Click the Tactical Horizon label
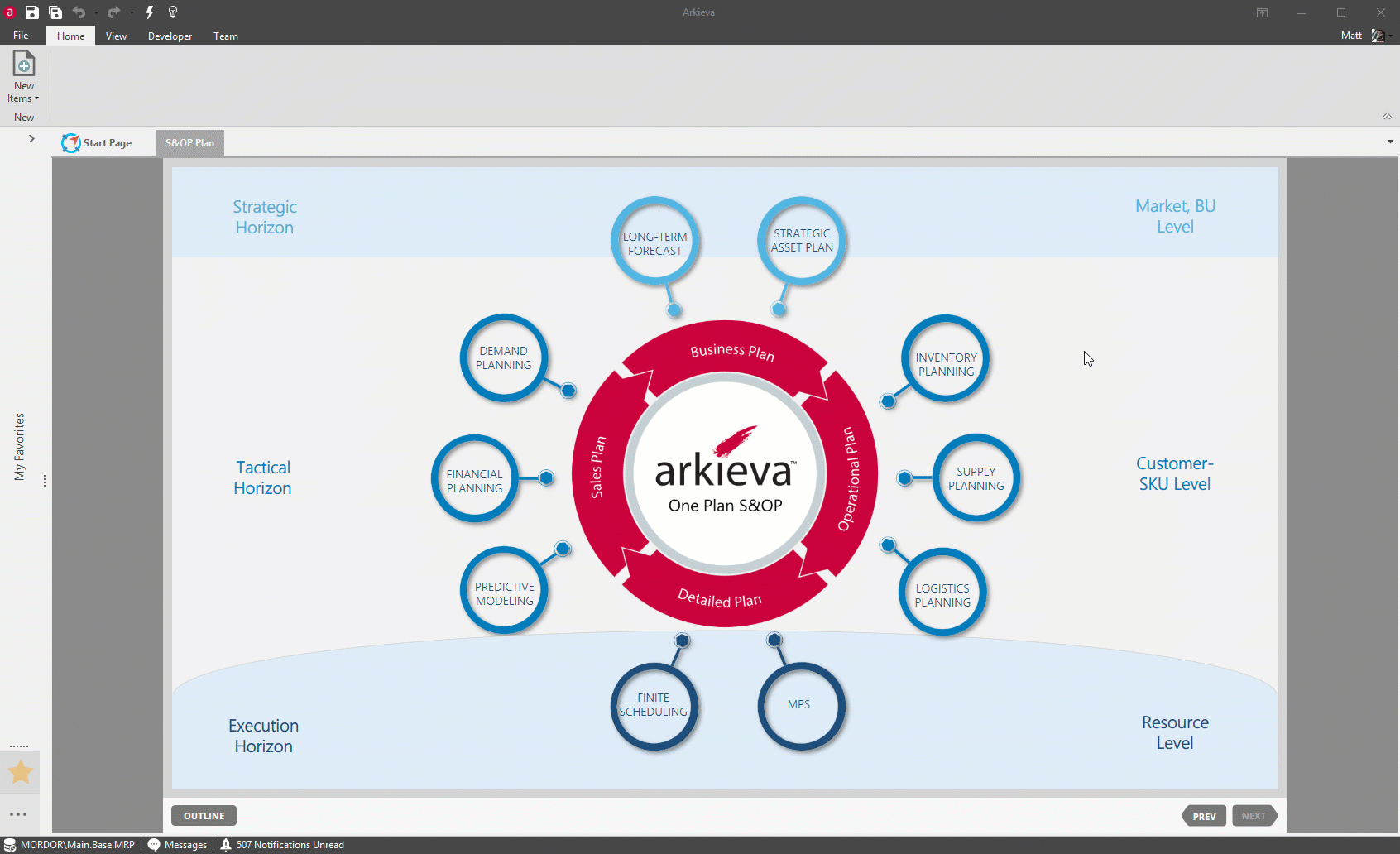This screenshot has width=1400, height=854. pos(263,477)
